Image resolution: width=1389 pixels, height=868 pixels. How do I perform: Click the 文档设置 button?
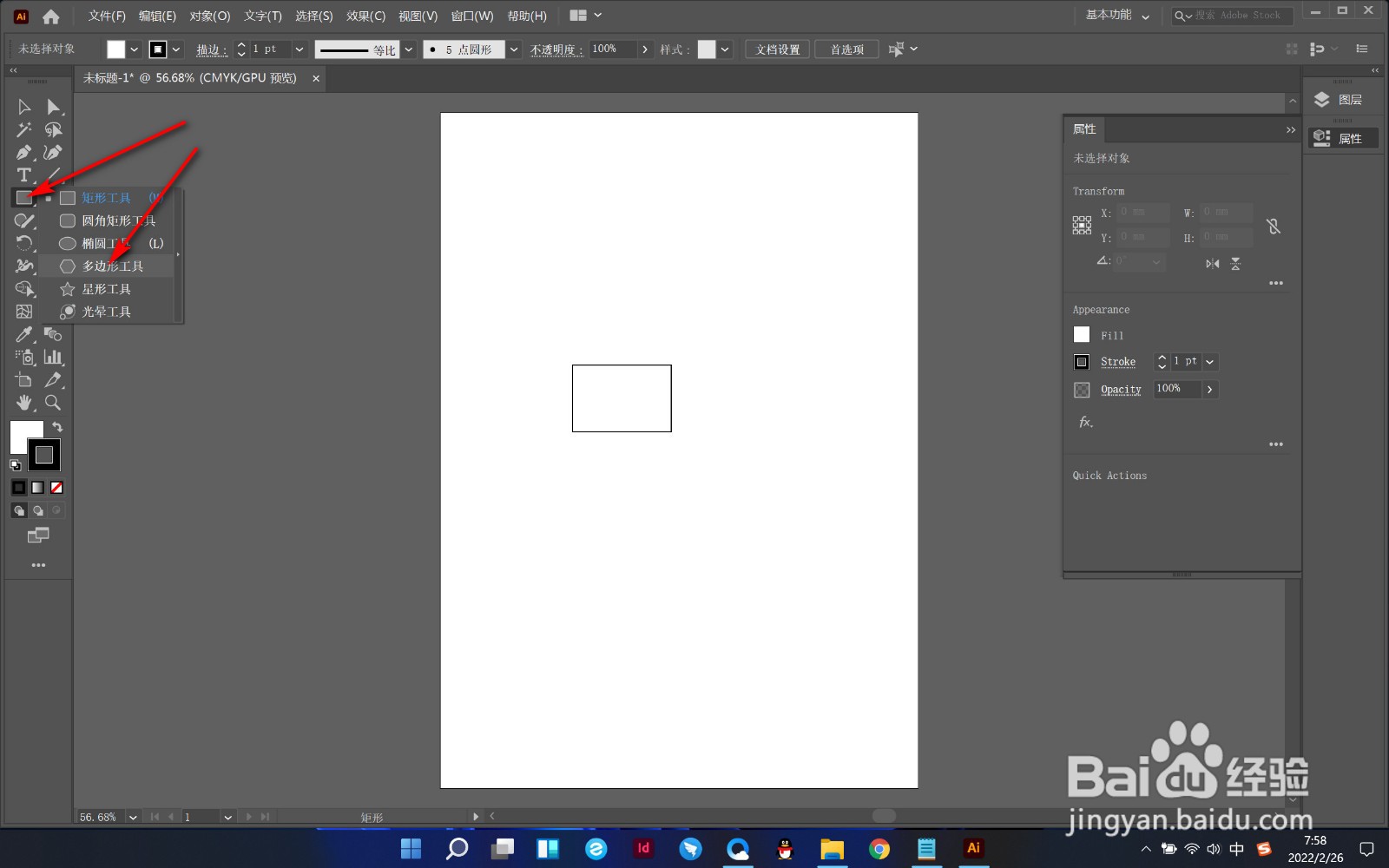point(778,49)
